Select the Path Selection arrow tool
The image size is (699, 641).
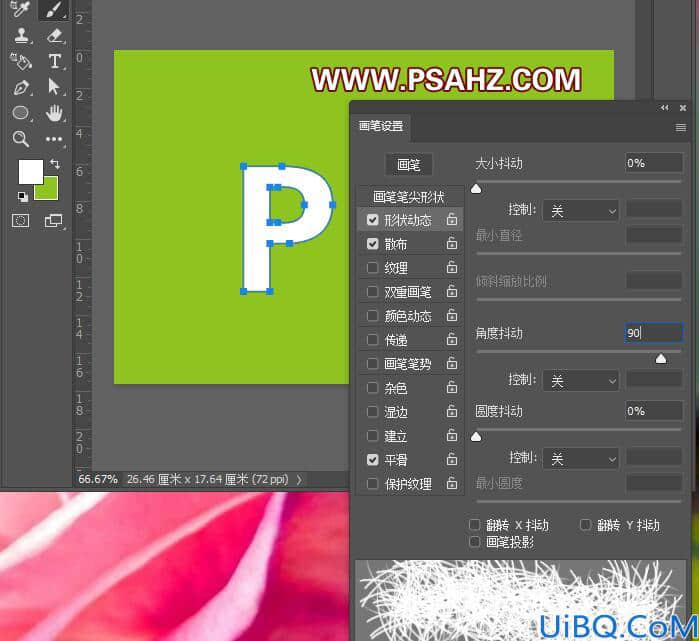point(53,86)
